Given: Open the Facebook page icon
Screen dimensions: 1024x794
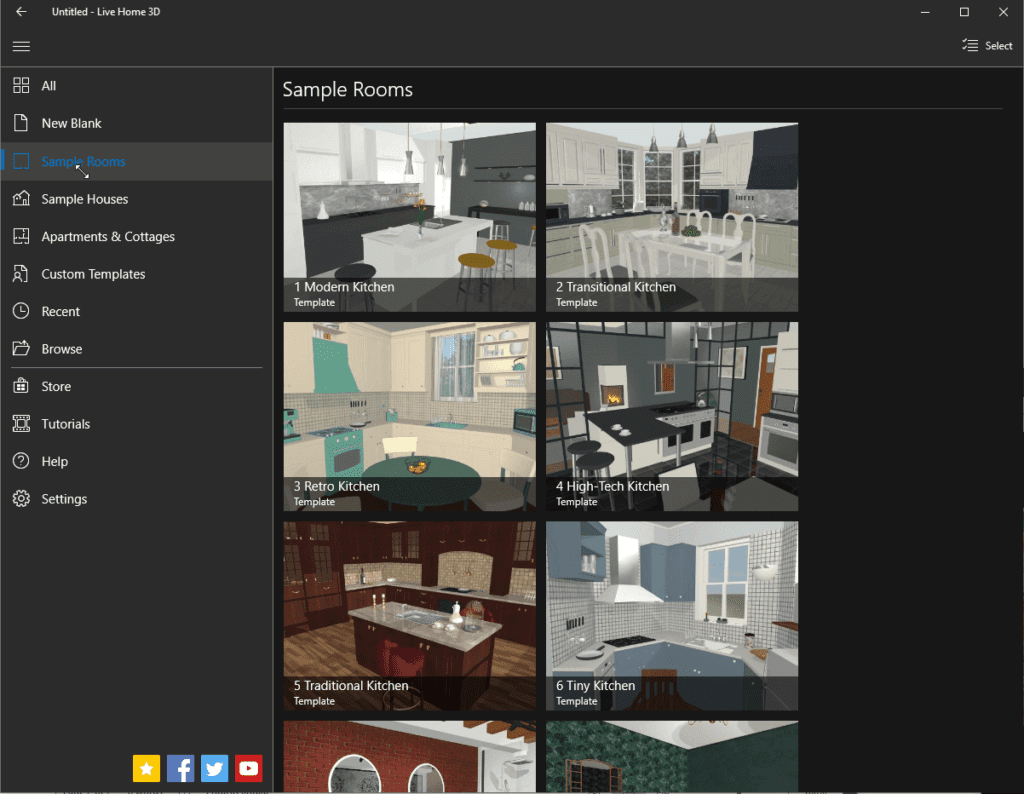Looking at the screenshot, I should 180,769.
